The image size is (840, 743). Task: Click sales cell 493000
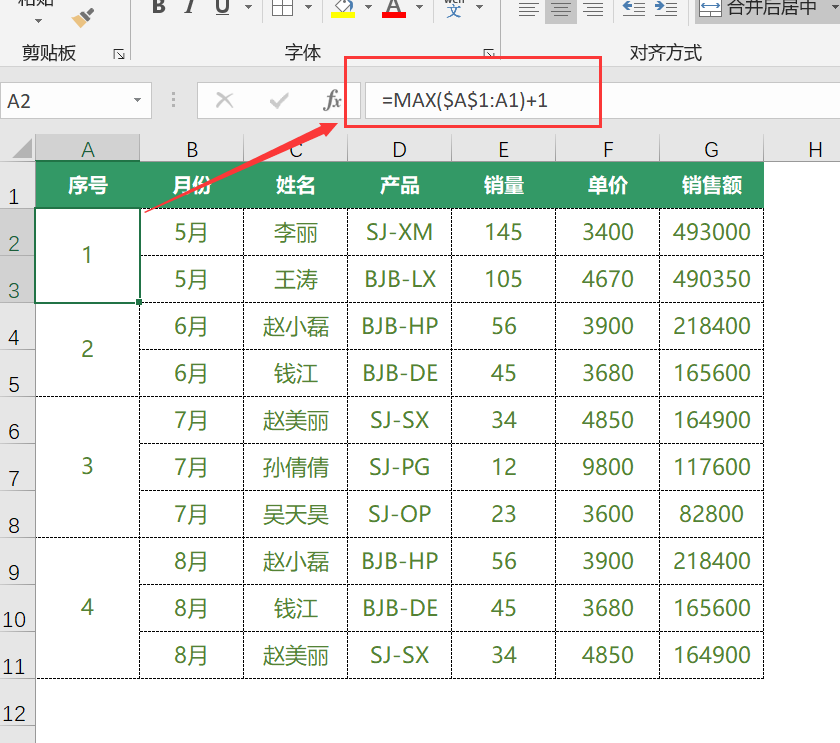711,232
